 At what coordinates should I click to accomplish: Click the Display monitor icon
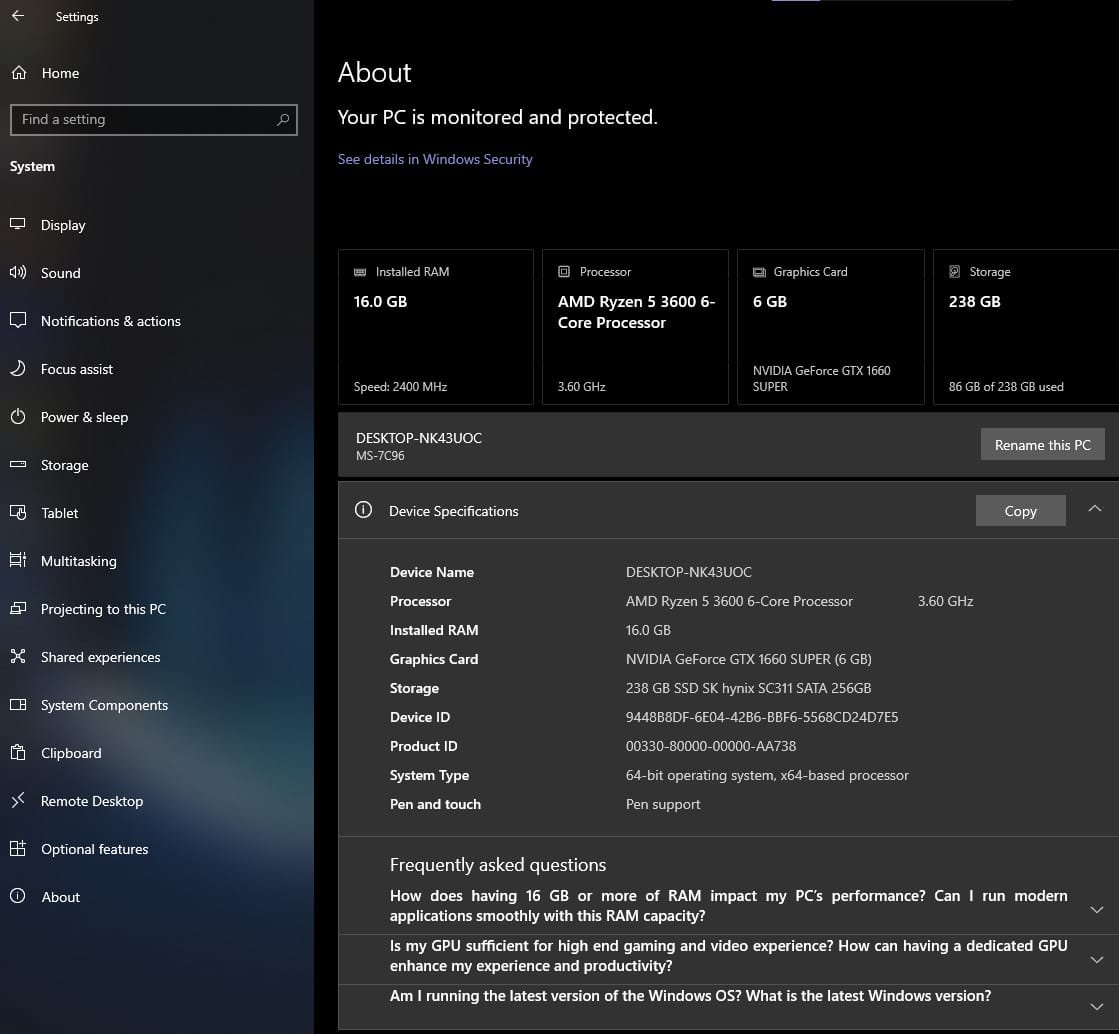[x=18, y=224]
